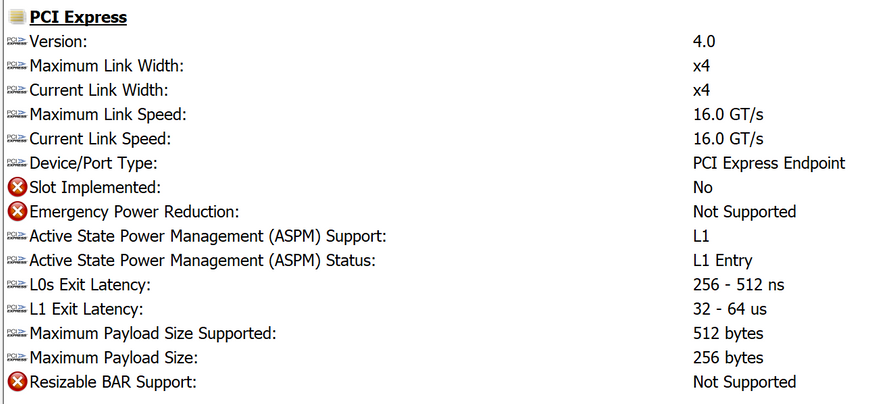The width and height of the screenshot is (877, 404).
Task: Select the ASPM Status row label
Action: pyautogui.click(x=203, y=260)
